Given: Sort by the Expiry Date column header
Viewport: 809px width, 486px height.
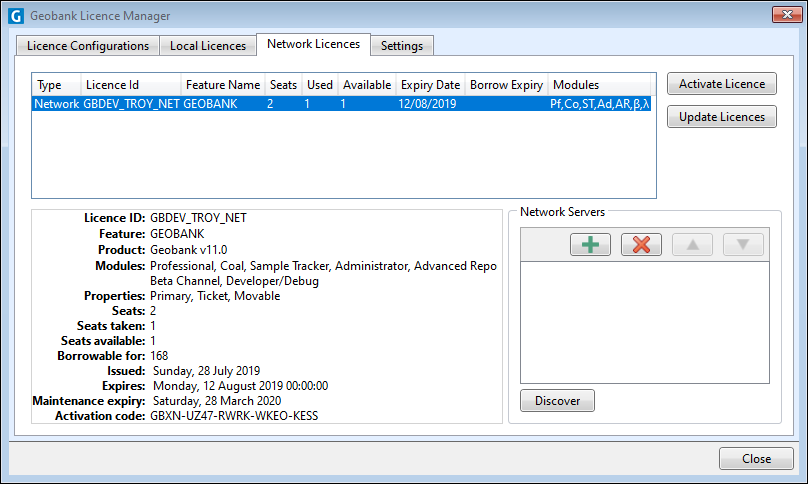Looking at the screenshot, I should click(x=430, y=85).
